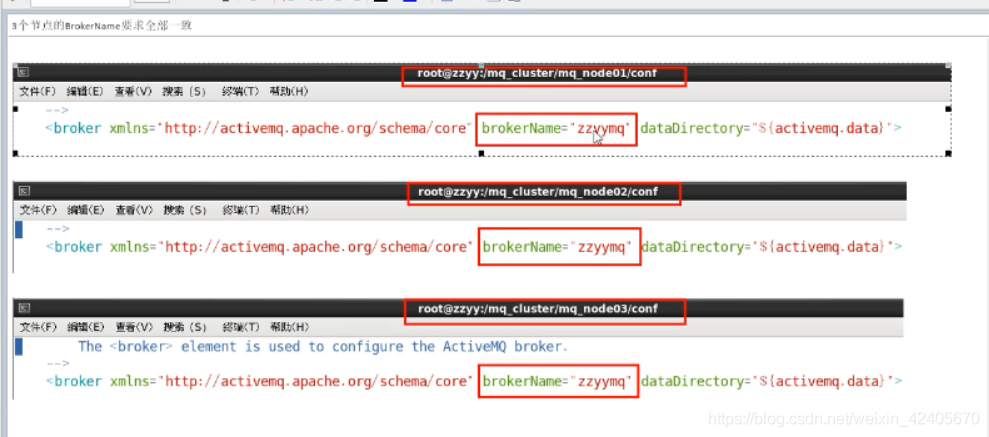Open 终端(T) menu in mq_node03 terminal
The width and height of the screenshot is (989, 437).
(241, 327)
